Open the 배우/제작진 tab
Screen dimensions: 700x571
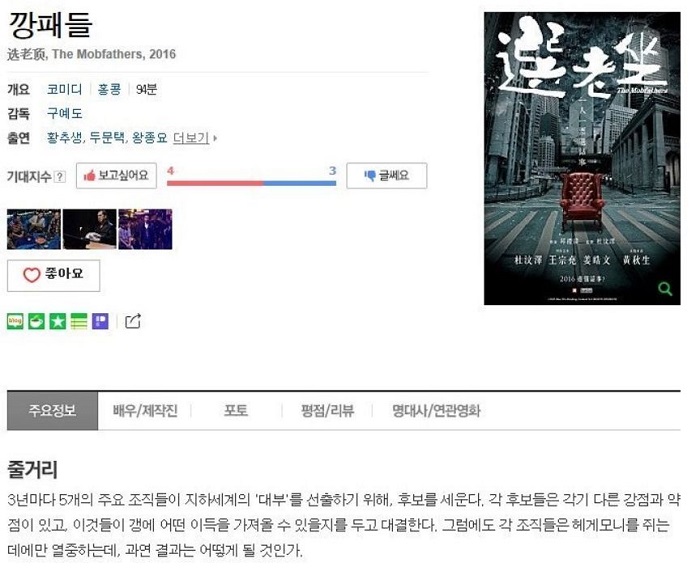tap(145, 411)
